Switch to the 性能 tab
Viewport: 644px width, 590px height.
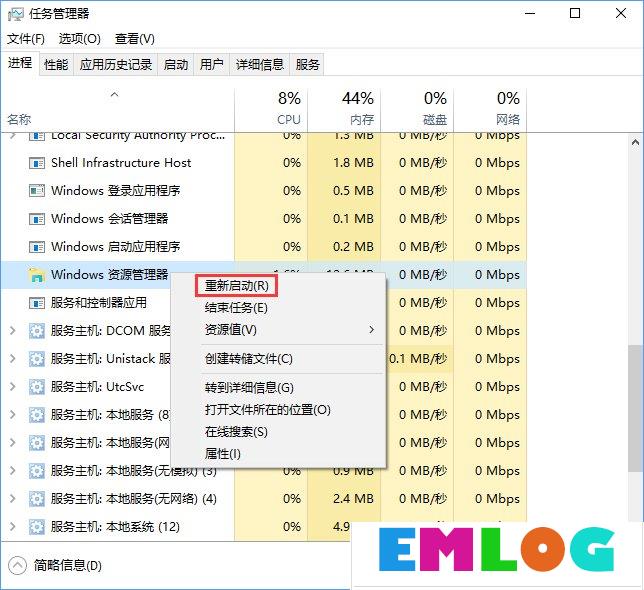point(56,64)
